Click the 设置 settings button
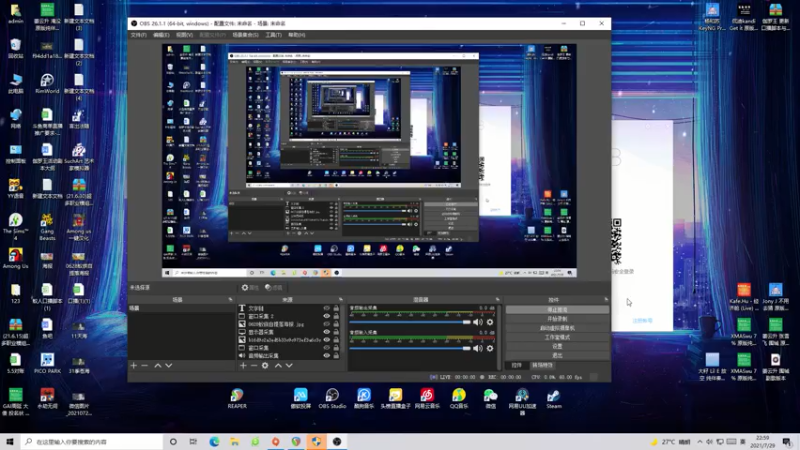 (x=557, y=346)
